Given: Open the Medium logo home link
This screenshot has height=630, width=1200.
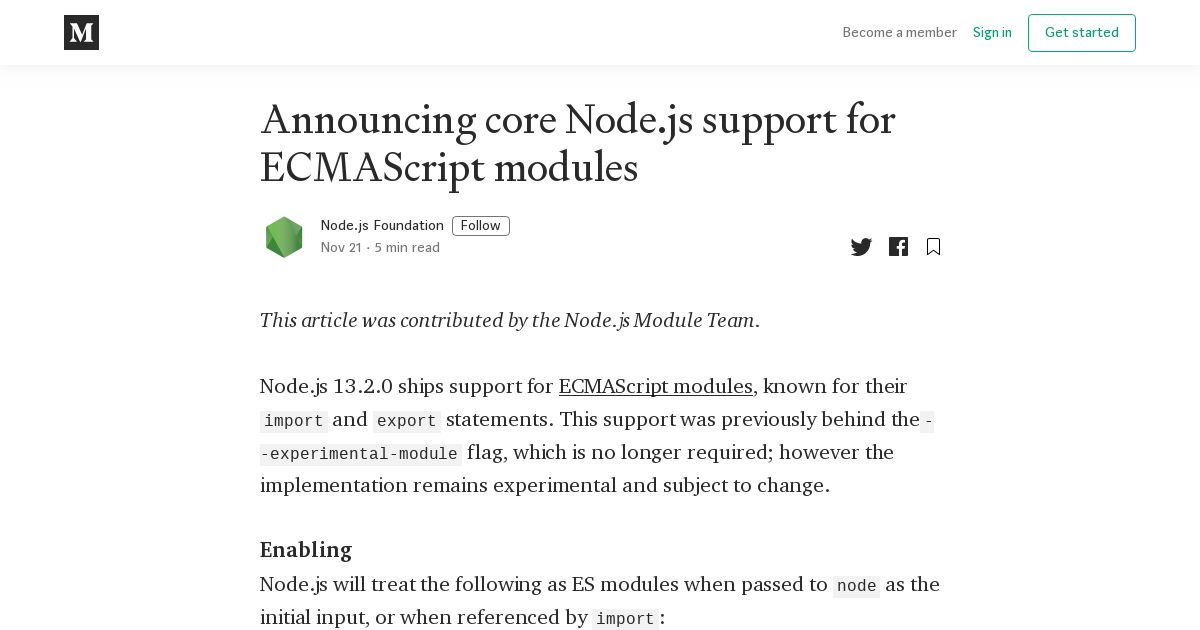Looking at the screenshot, I should coord(81,33).
